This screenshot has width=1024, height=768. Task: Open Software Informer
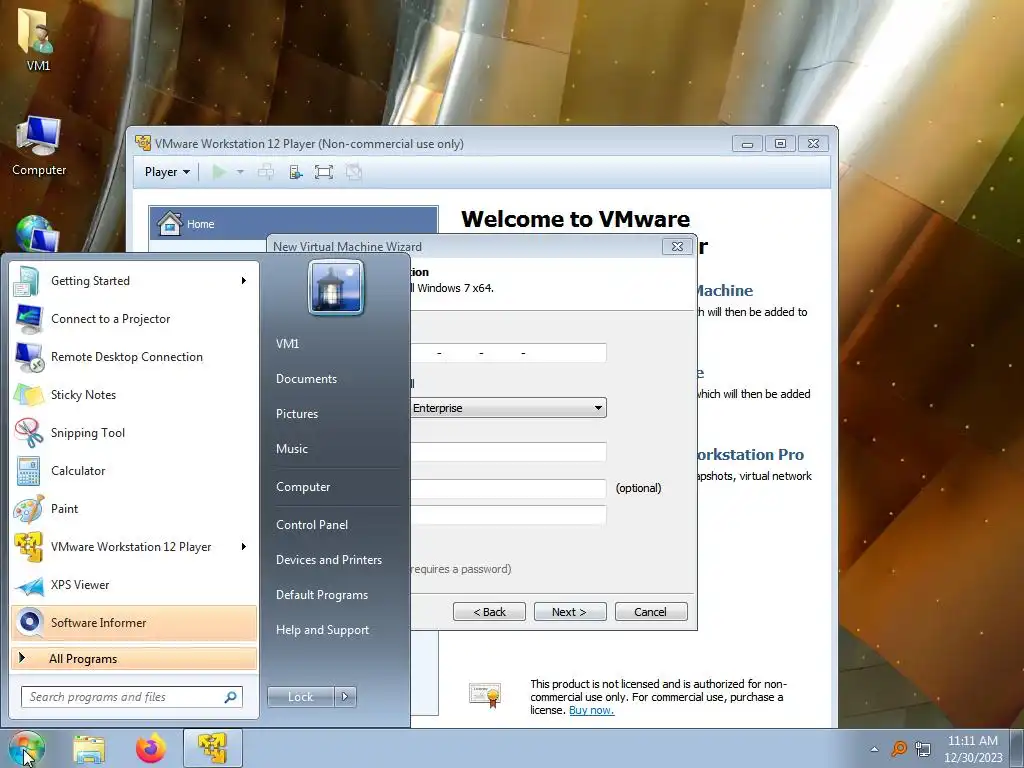pos(134,622)
